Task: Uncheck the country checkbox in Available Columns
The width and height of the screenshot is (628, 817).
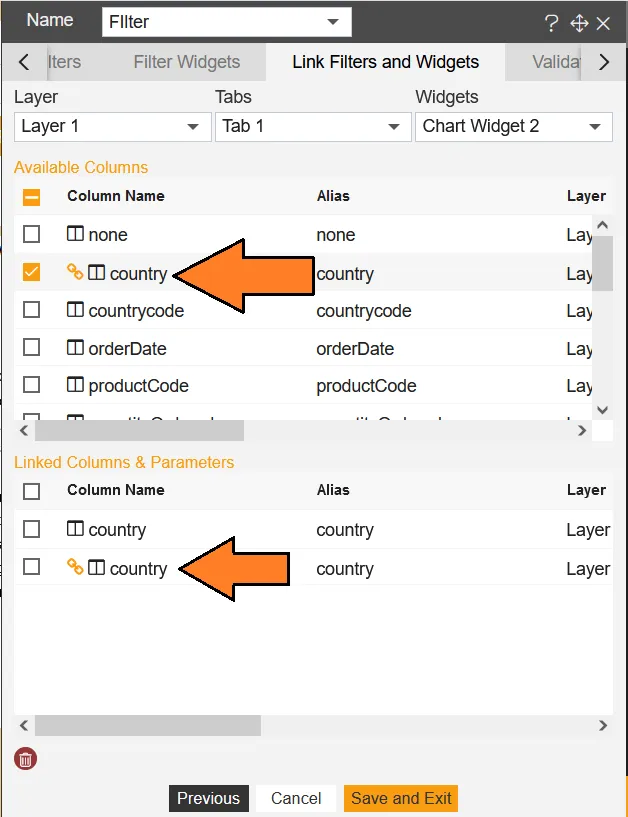Action: (x=32, y=272)
